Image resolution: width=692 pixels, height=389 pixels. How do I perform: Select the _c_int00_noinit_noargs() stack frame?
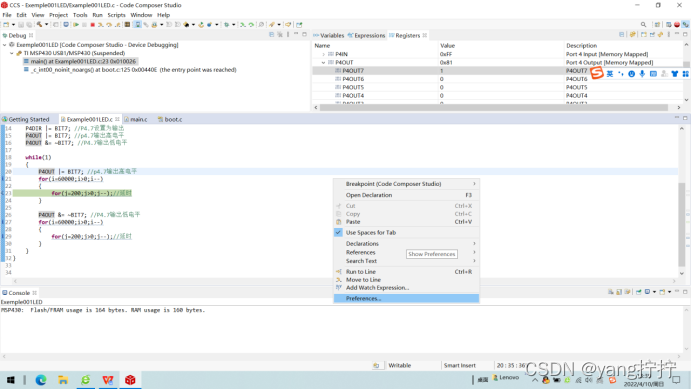tap(131, 70)
